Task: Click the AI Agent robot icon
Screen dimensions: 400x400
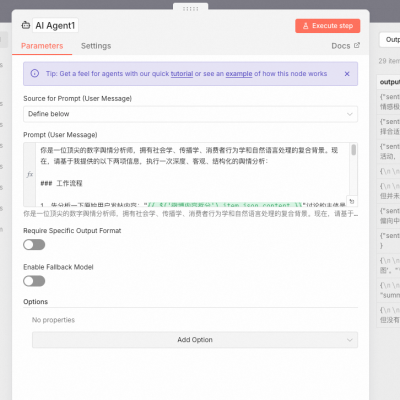Action: pyautogui.click(x=26, y=25)
